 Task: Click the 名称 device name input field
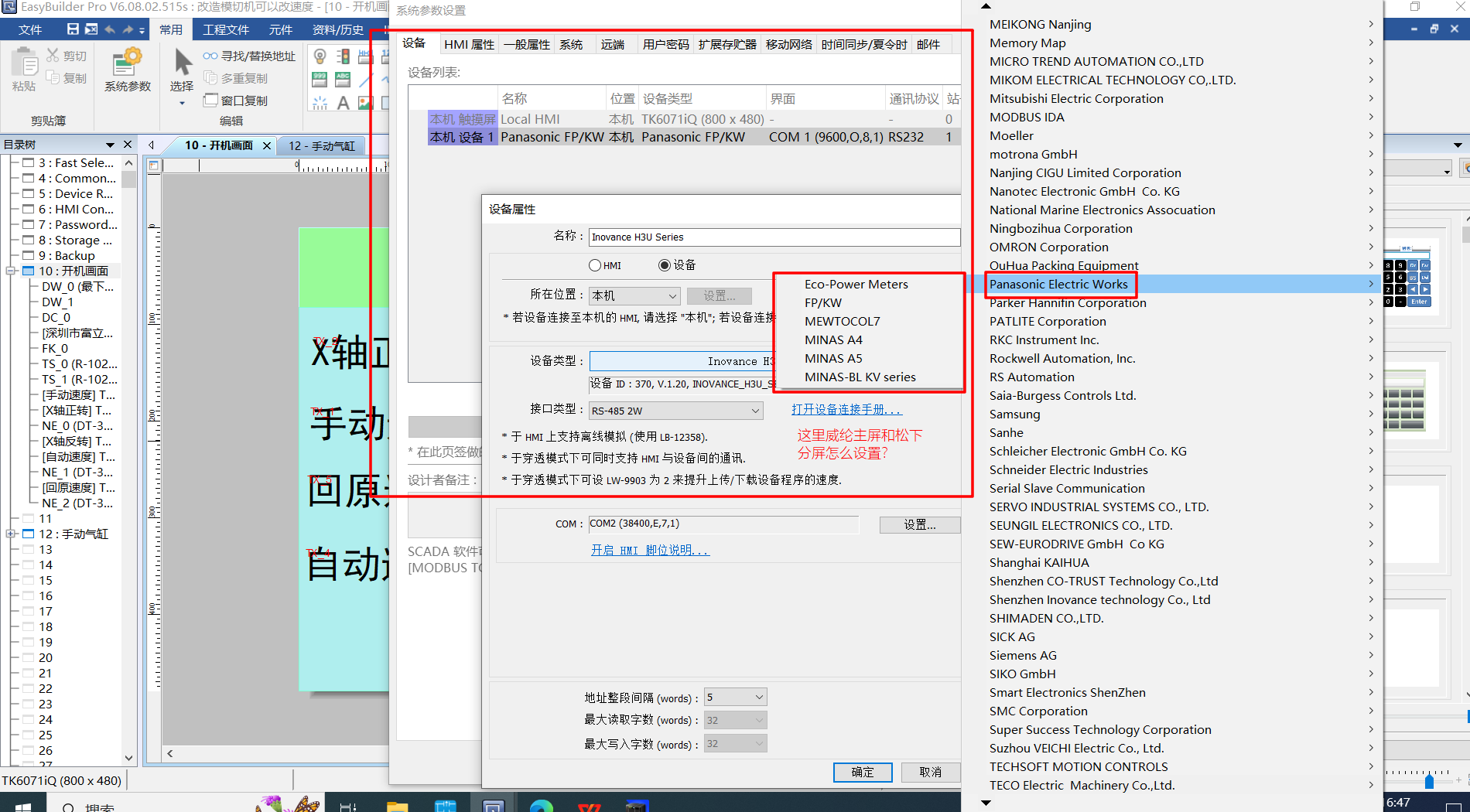tap(774, 237)
